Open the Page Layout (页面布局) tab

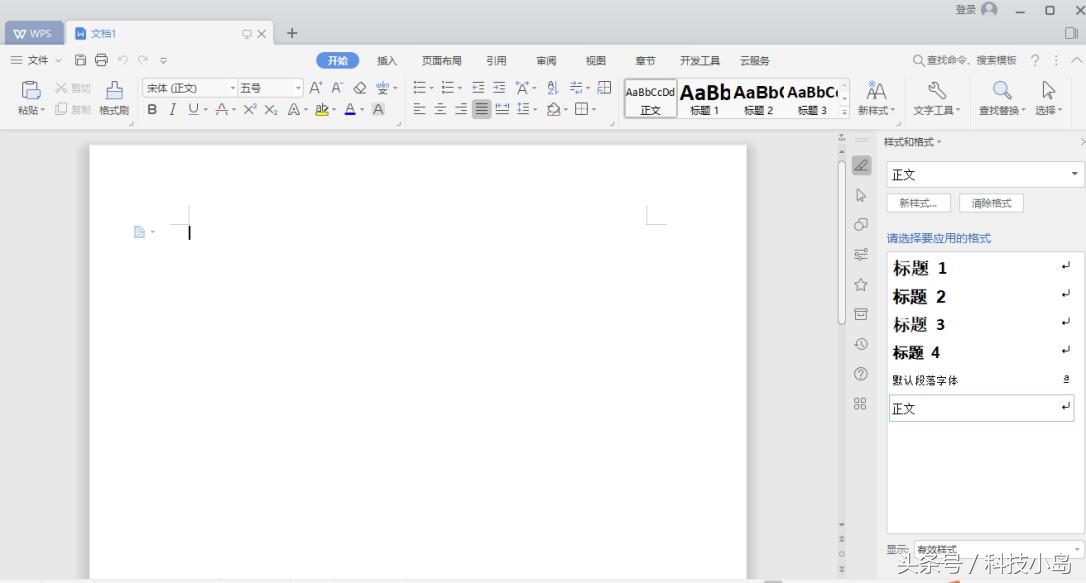441,61
